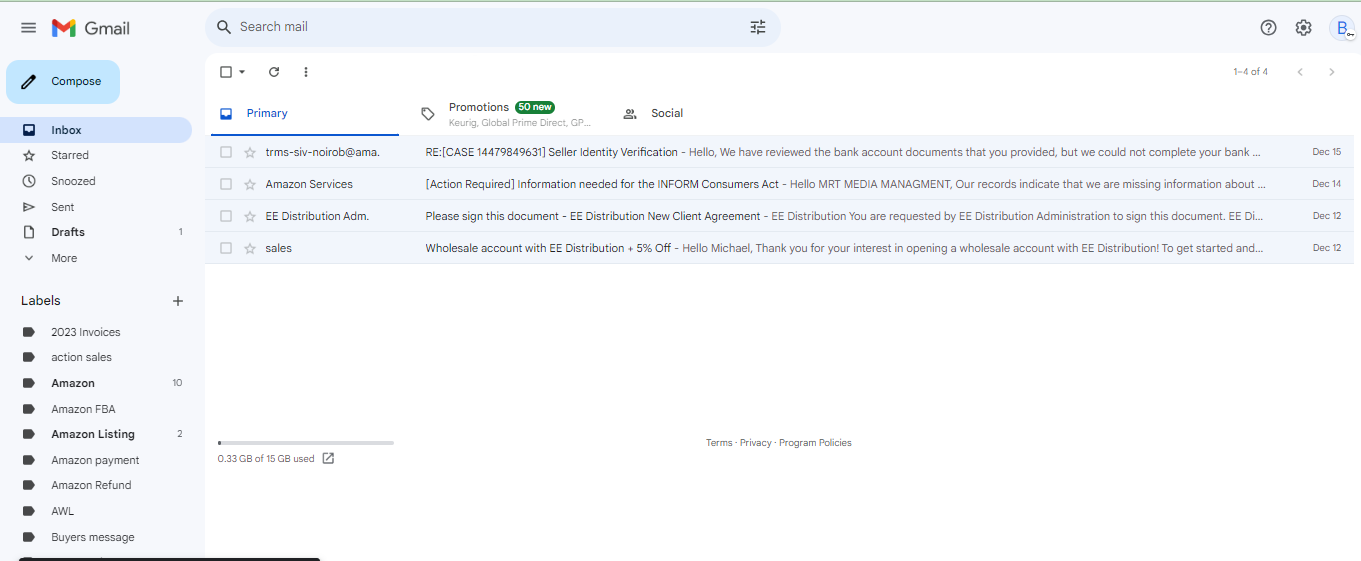Image resolution: width=1361 pixels, height=561 pixels.
Task: Tick the select-all checkbox
Action: pos(226,72)
